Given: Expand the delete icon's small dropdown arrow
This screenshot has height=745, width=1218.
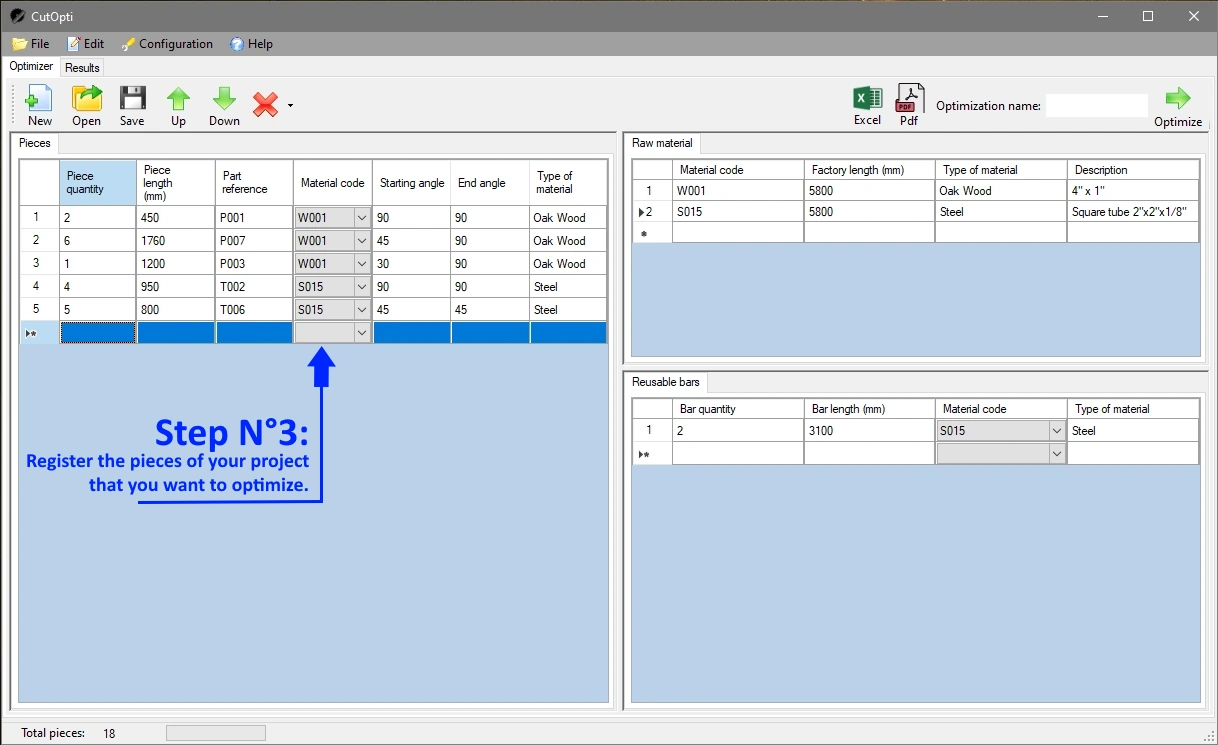Looking at the screenshot, I should (x=290, y=105).
